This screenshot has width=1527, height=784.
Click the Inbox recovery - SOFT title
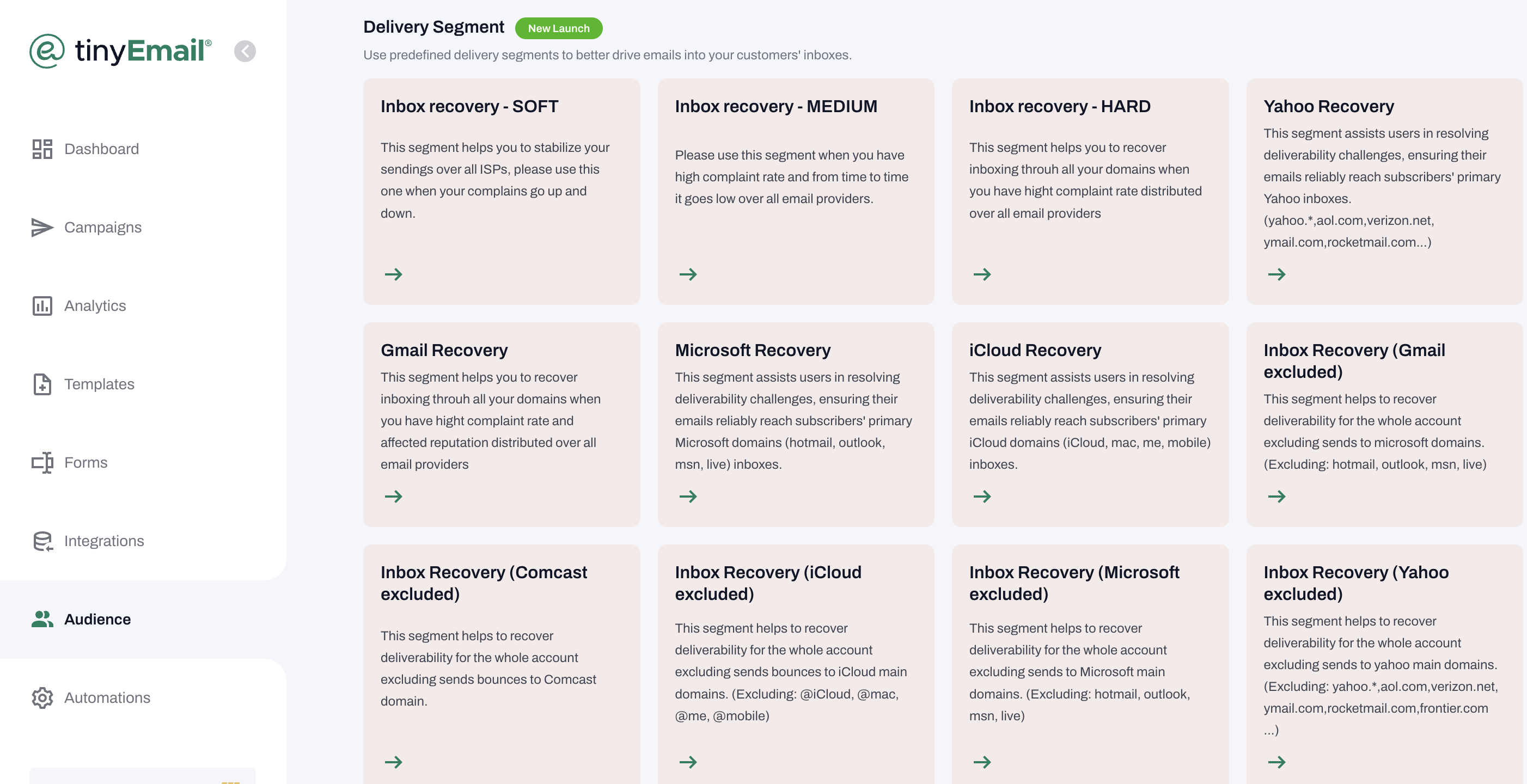coord(469,107)
